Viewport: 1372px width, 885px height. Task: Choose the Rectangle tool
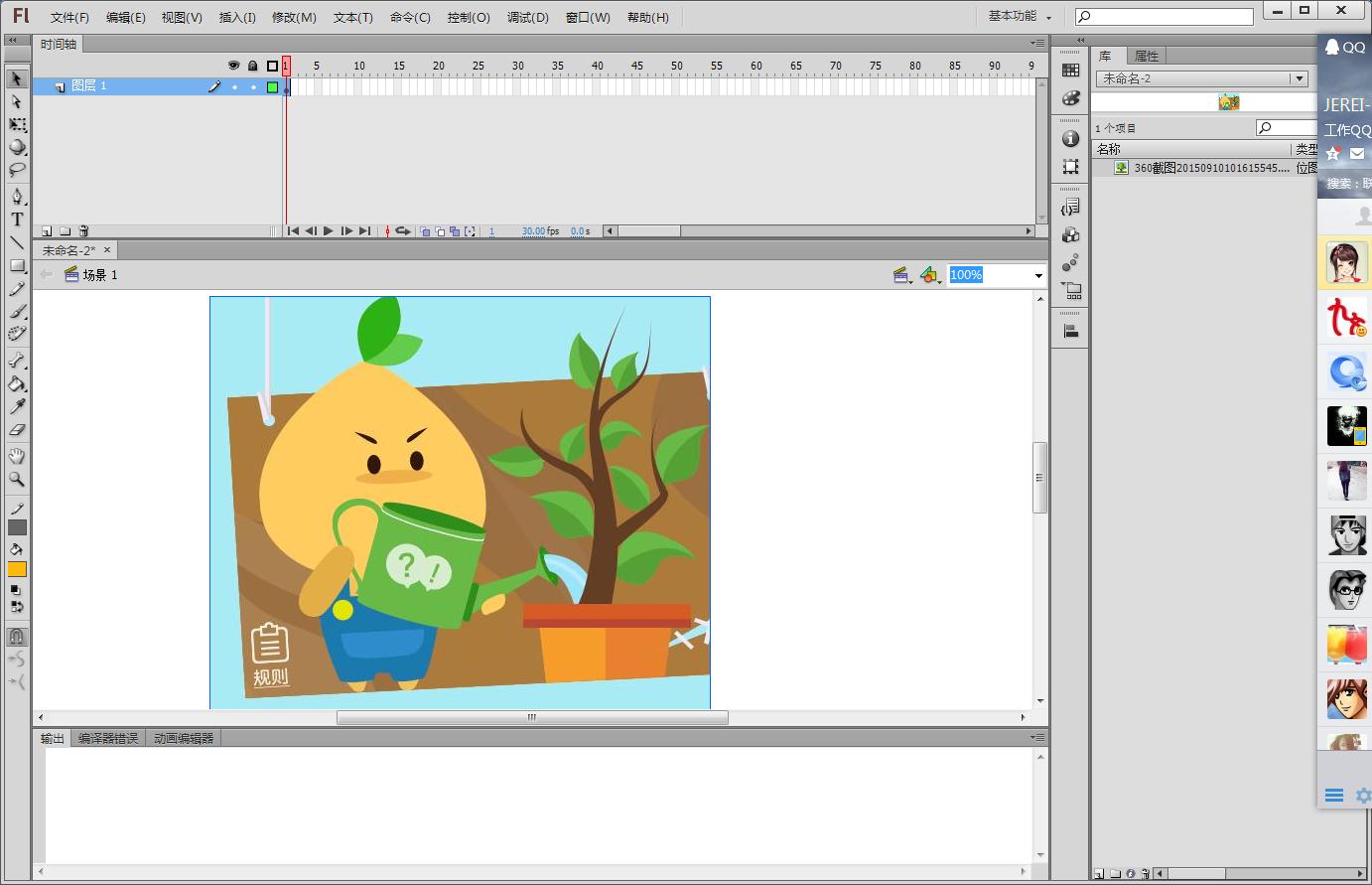pyautogui.click(x=17, y=266)
